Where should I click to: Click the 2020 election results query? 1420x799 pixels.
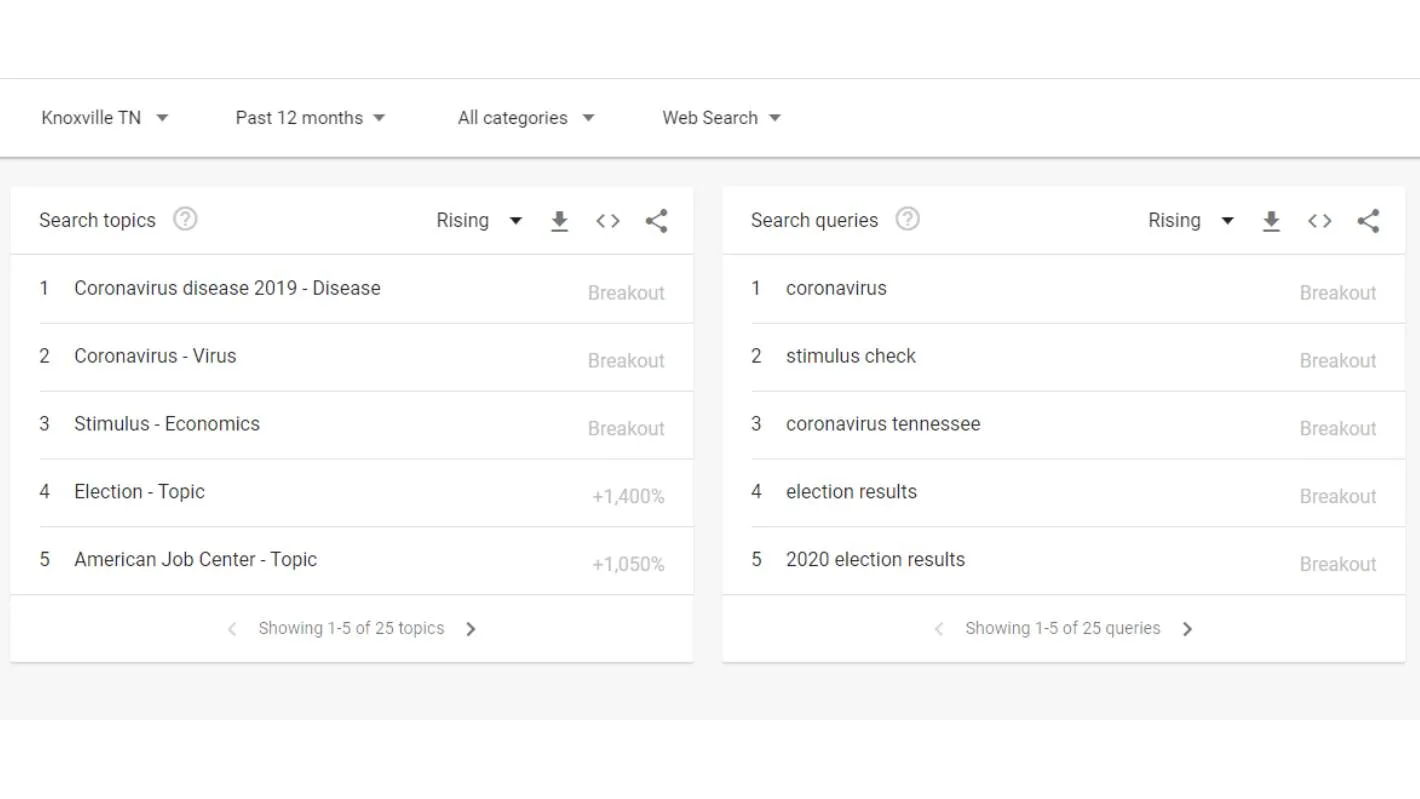click(875, 559)
